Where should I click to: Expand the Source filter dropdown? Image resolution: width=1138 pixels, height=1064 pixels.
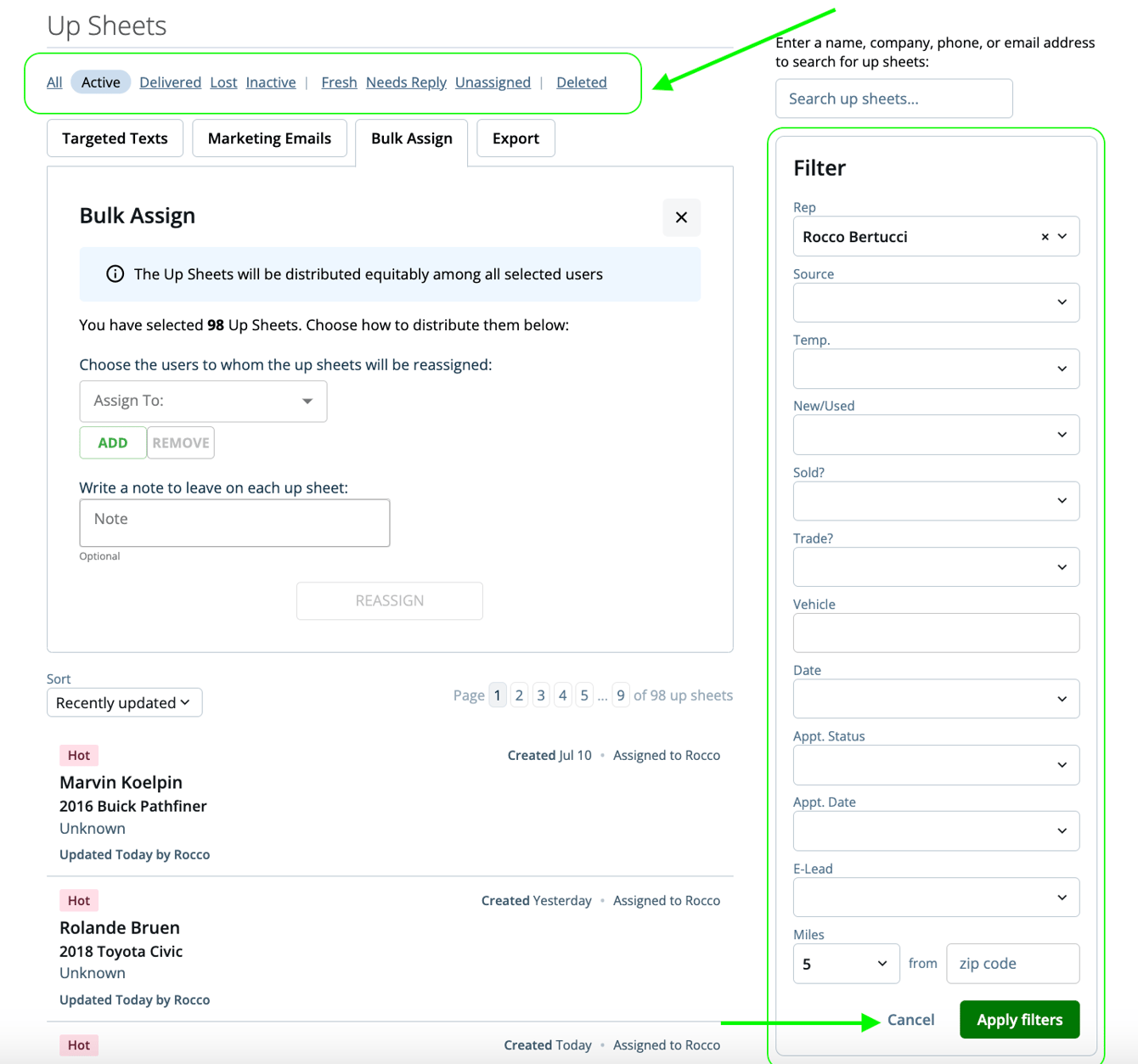pyautogui.click(x=935, y=302)
